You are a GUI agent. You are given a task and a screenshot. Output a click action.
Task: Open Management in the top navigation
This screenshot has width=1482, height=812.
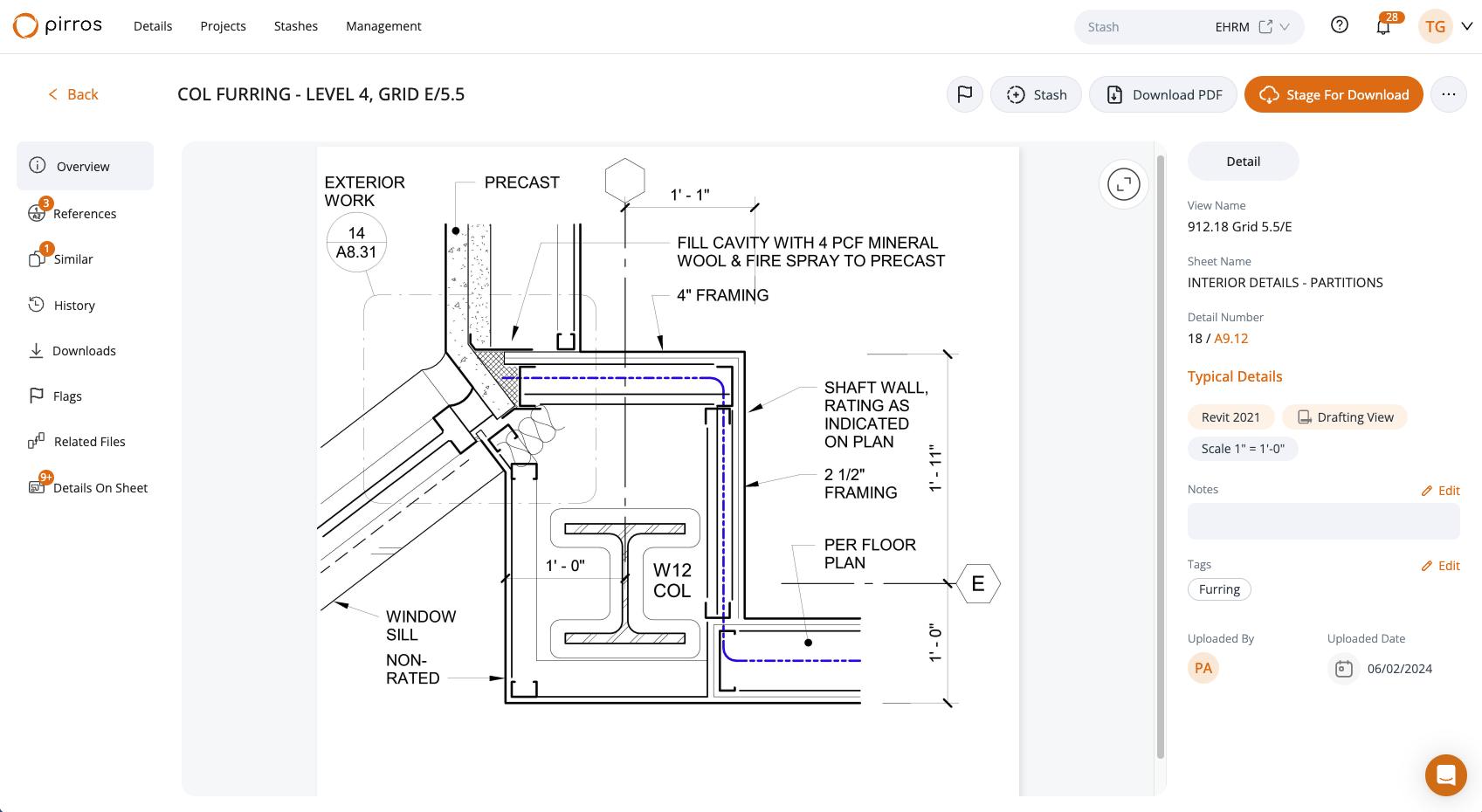[383, 26]
